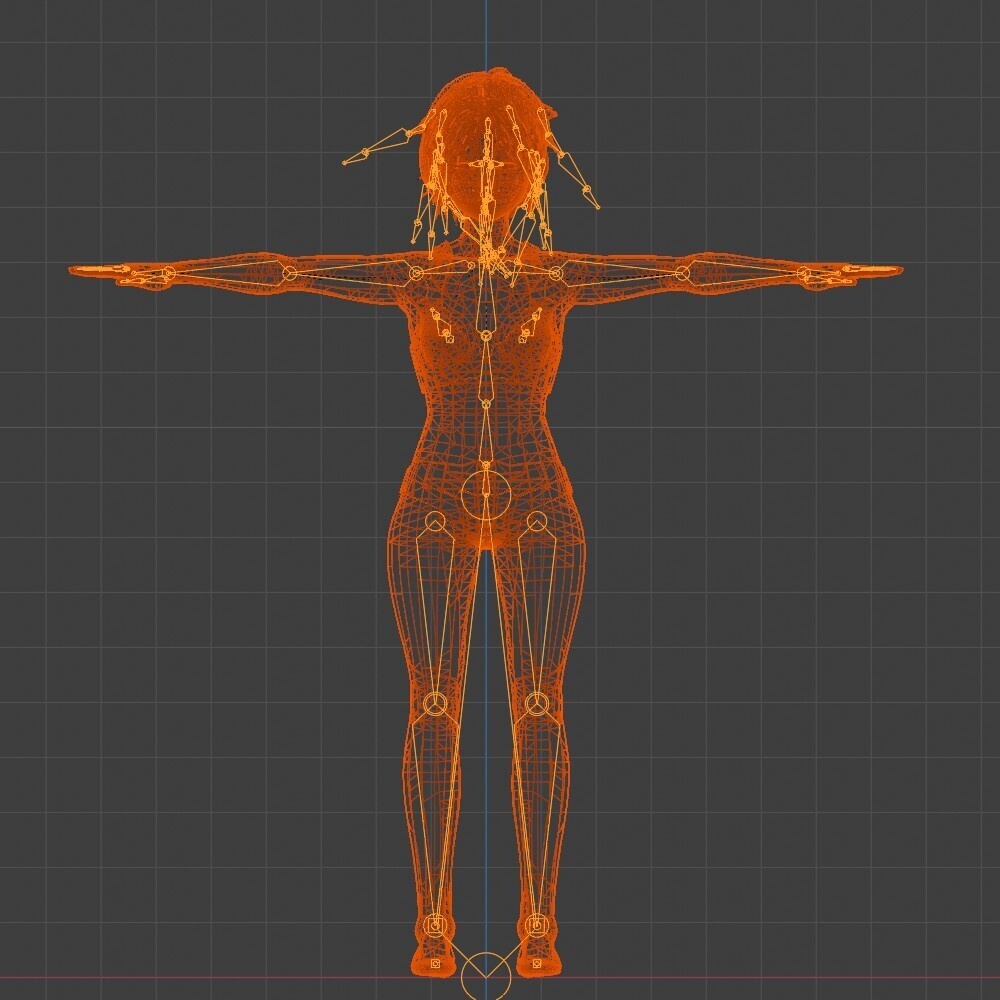Select the wrist joint on the viewer's right hand
The image size is (1000, 1000).
pos(804,274)
